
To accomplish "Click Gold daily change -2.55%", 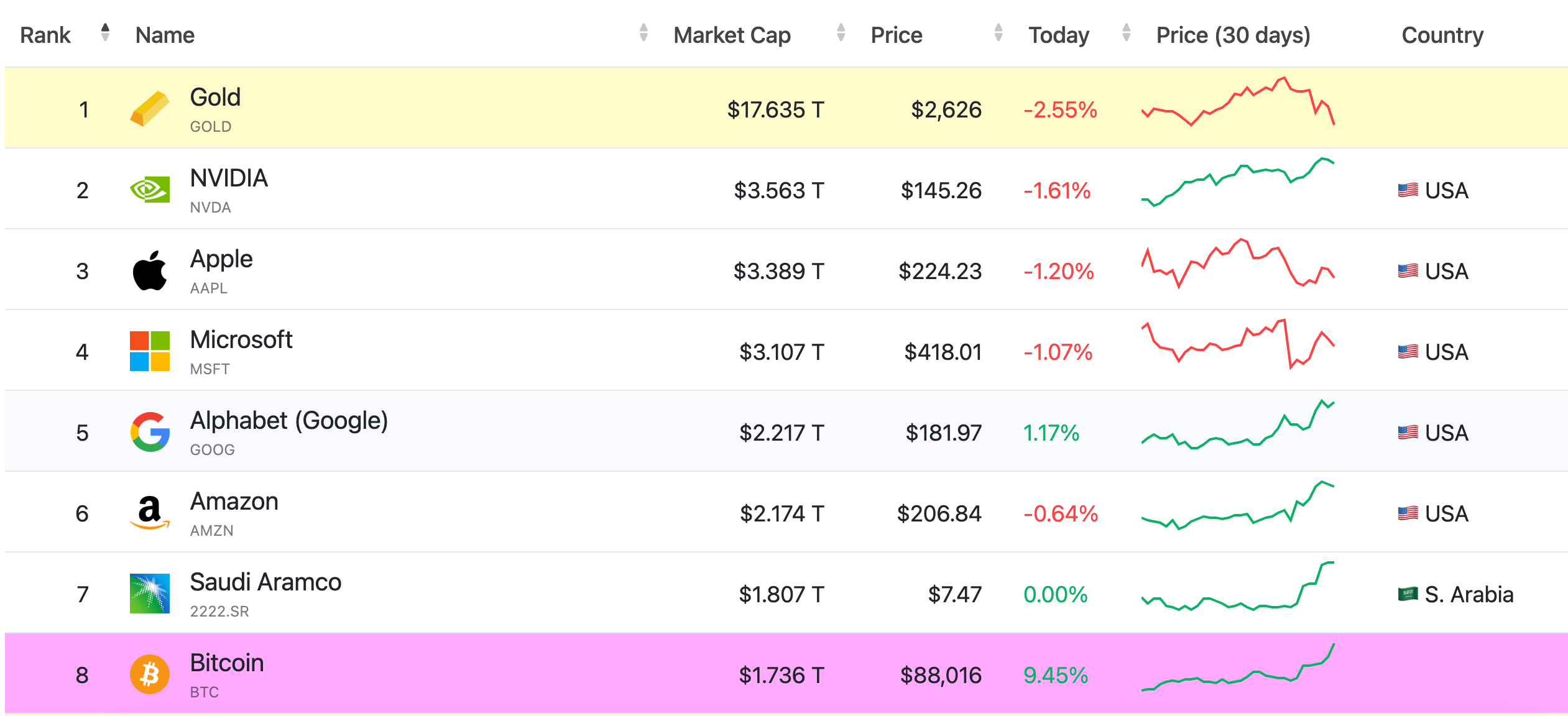I will click(1060, 110).
